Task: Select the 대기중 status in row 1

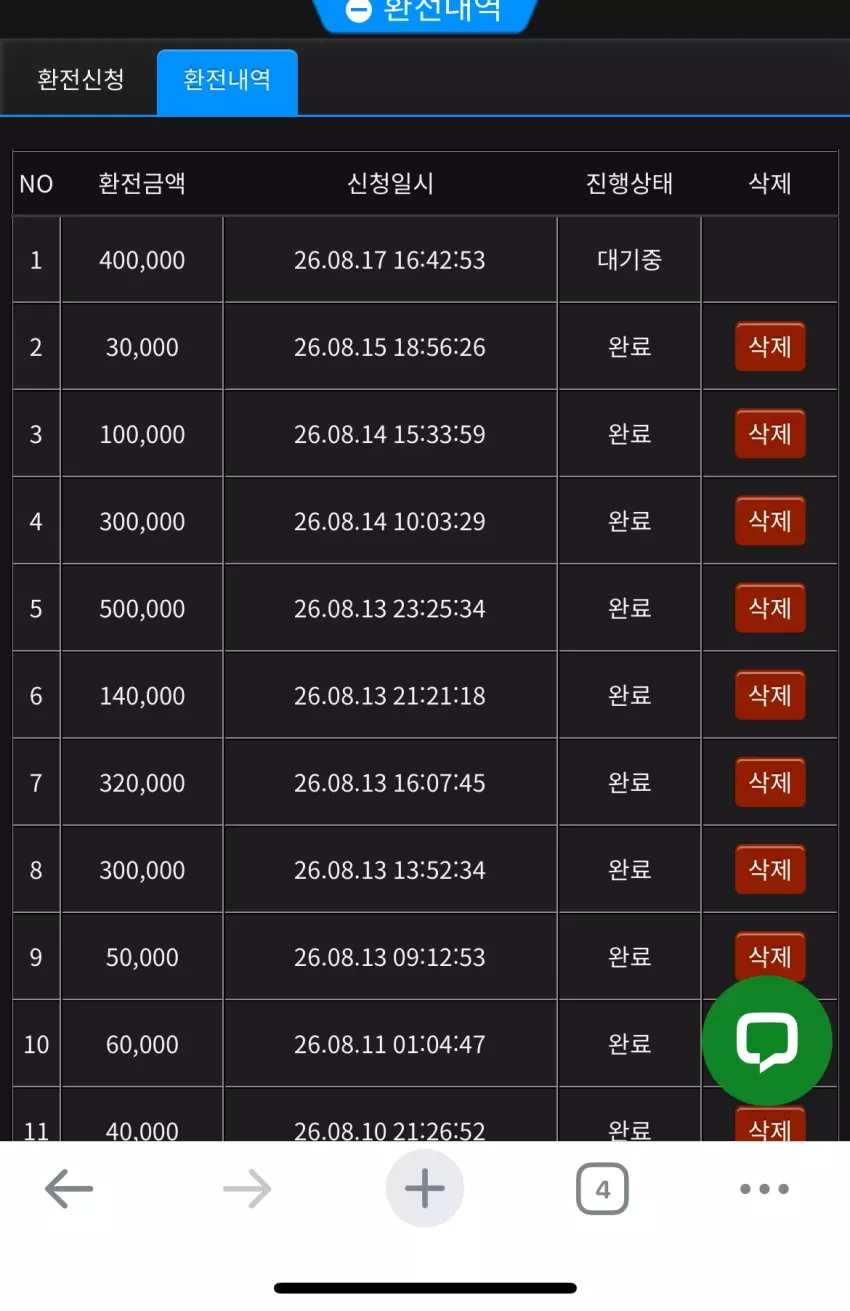Action: point(630,260)
